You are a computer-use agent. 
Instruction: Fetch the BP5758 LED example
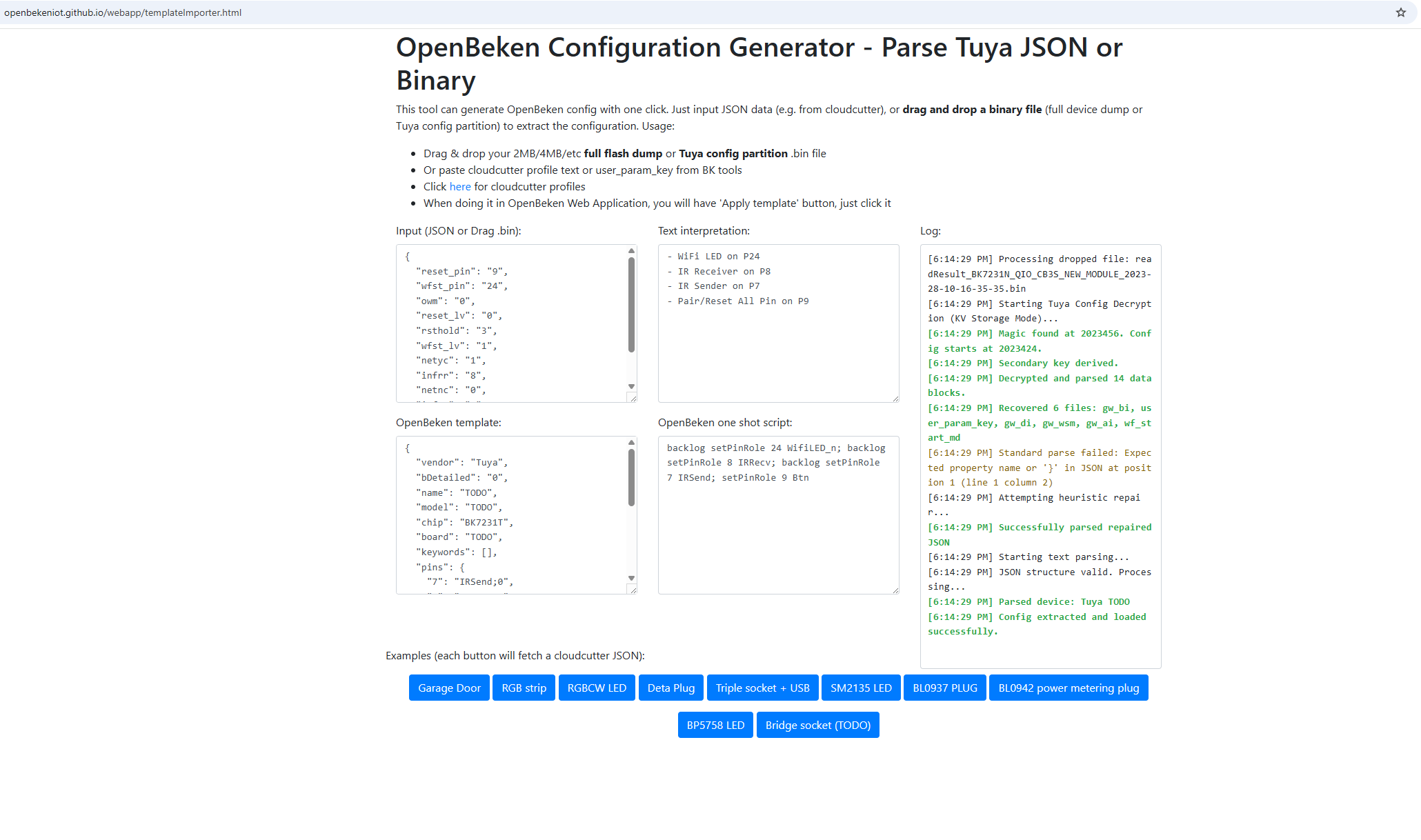coord(715,725)
